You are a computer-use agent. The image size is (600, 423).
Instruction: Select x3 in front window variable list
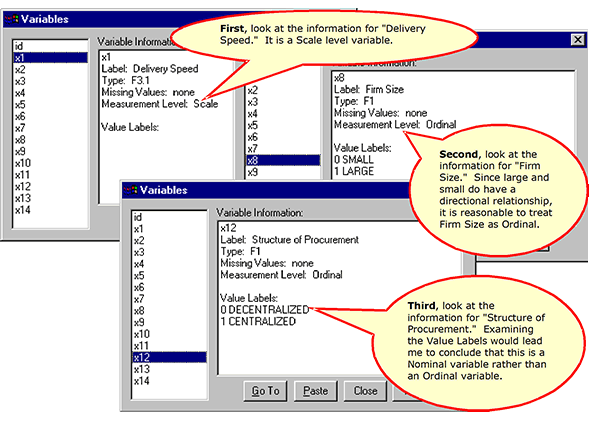click(169, 252)
